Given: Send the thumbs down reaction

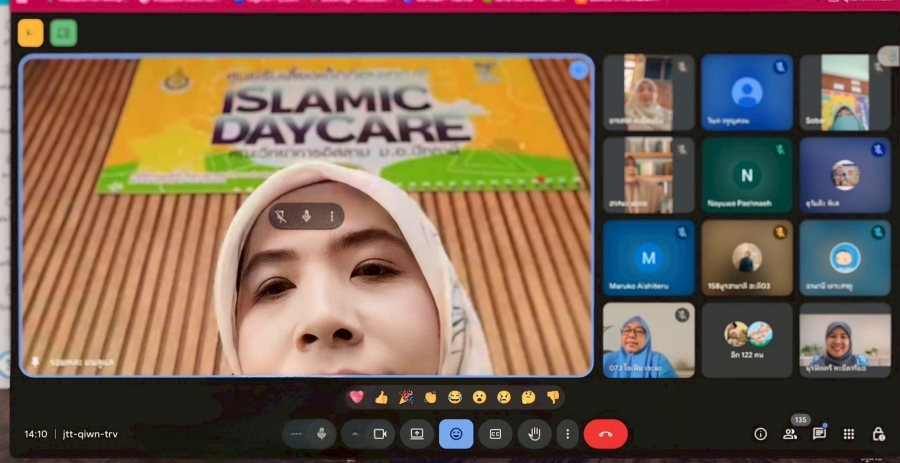Looking at the screenshot, I should tap(553, 397).
